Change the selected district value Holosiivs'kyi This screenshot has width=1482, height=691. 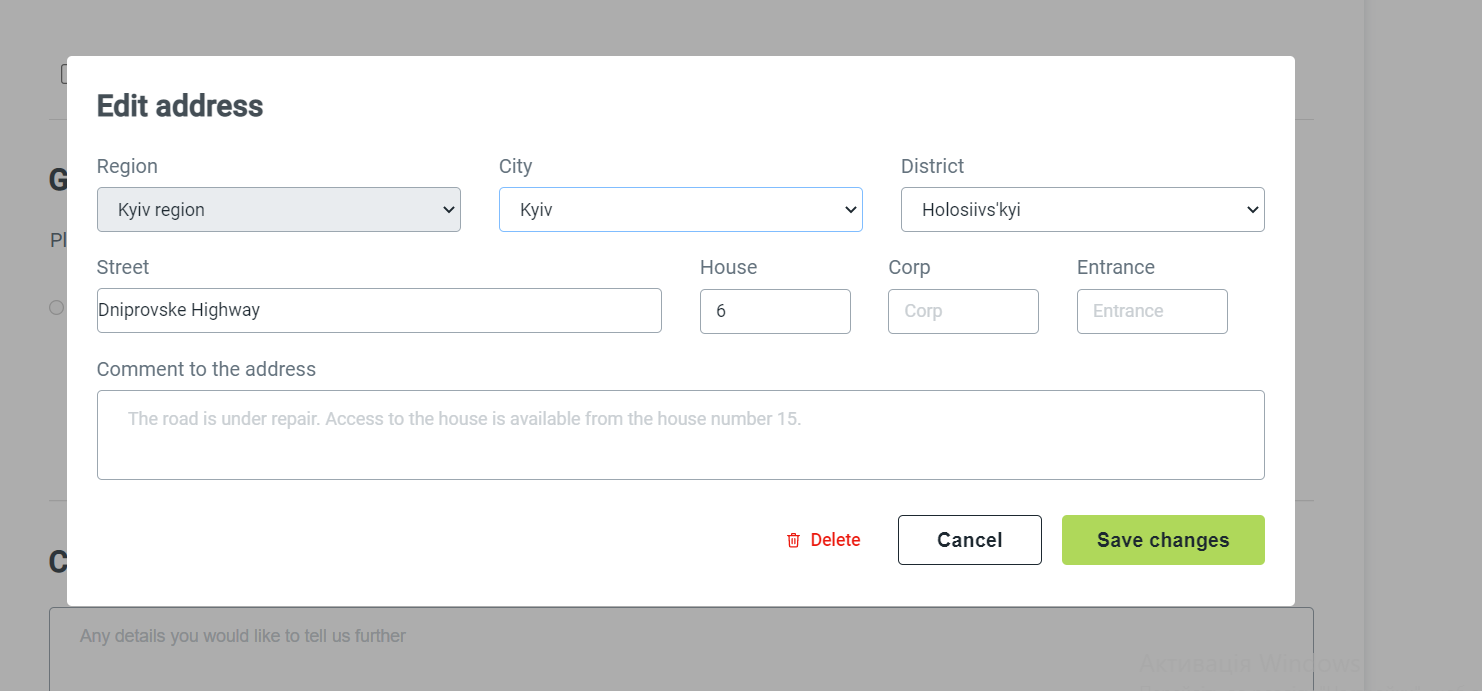[1083, 209]
